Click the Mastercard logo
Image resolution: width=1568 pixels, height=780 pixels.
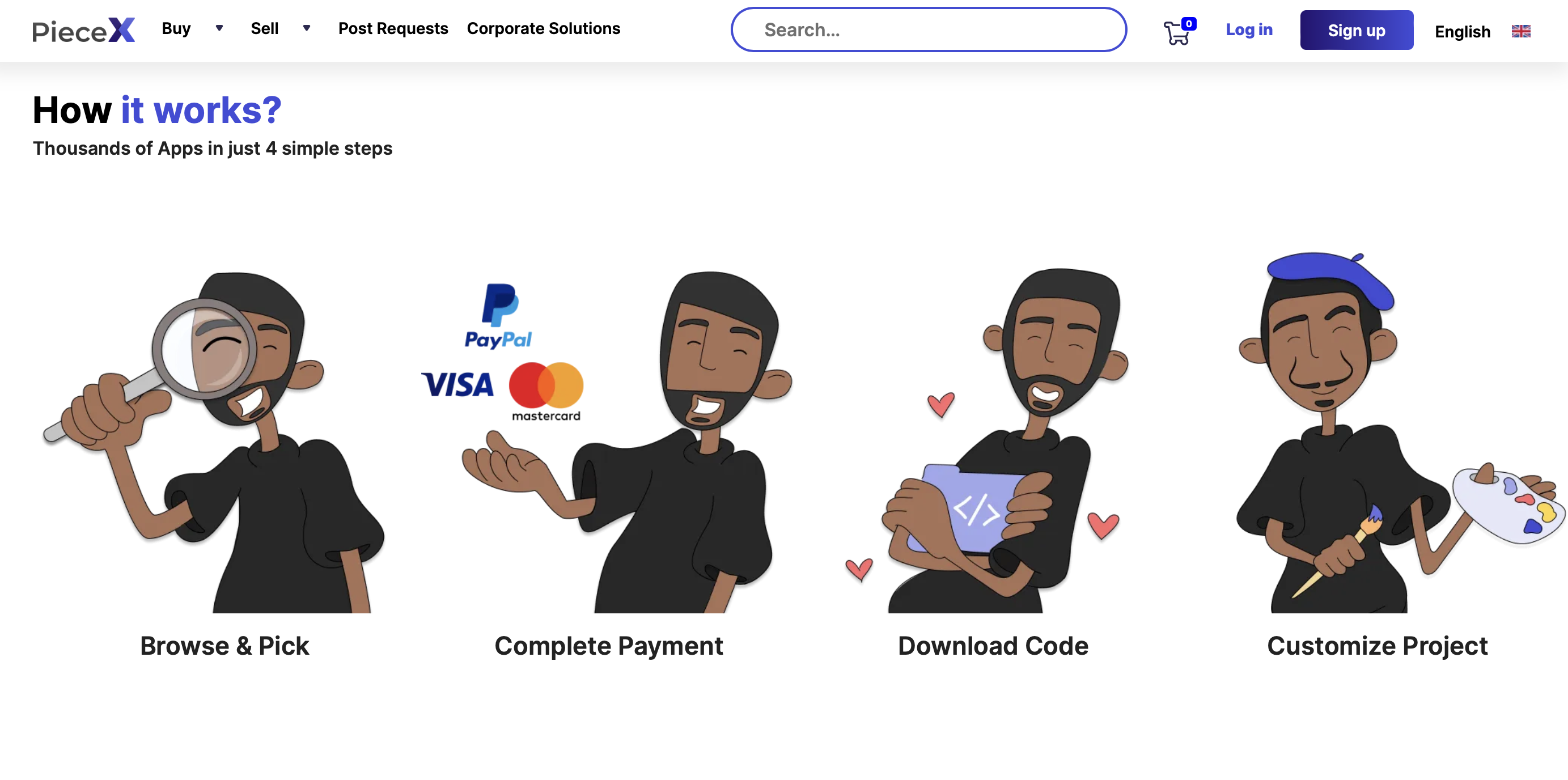(x=546, y=392)
